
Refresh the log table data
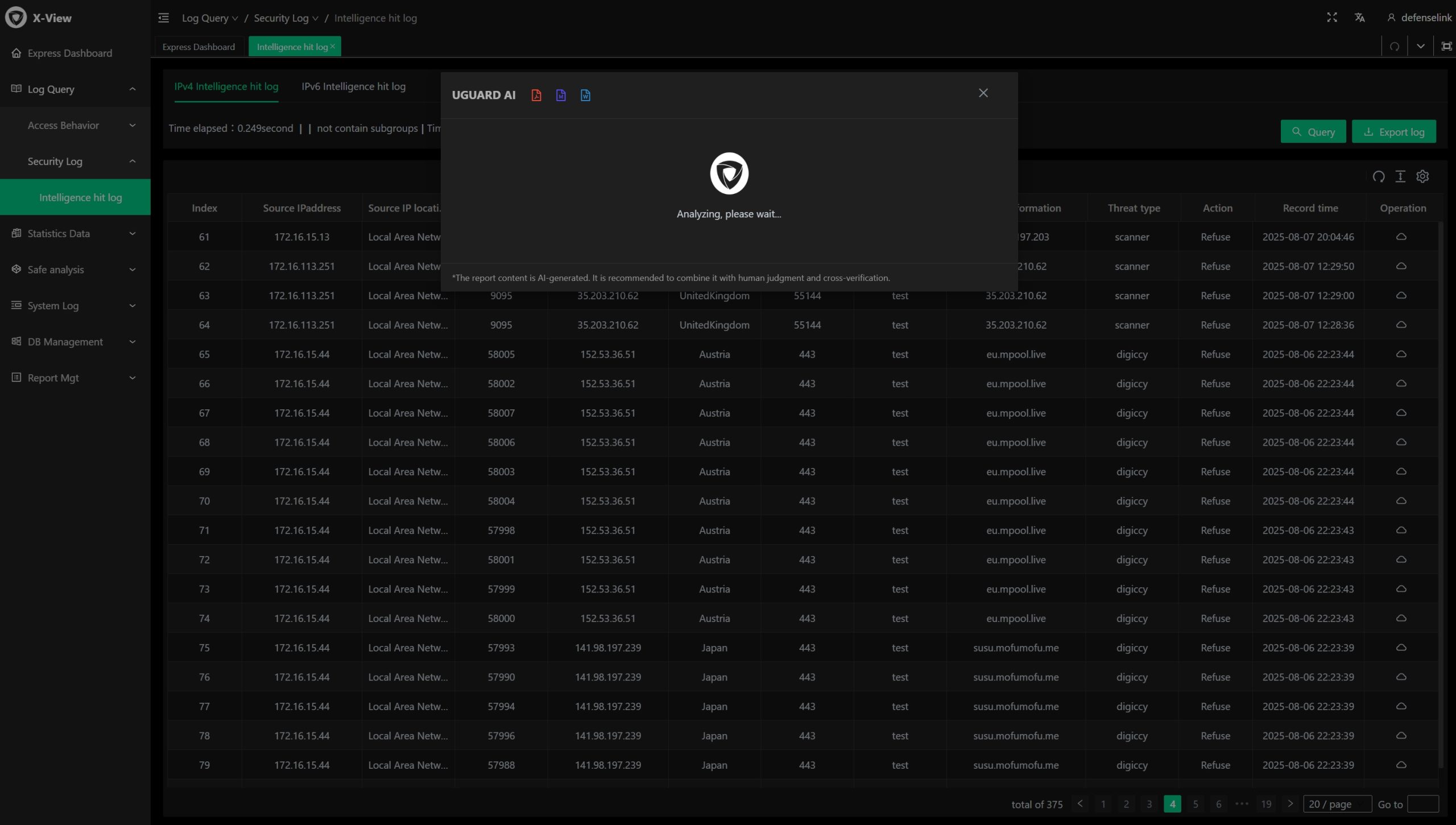(x=1378, y=177)
